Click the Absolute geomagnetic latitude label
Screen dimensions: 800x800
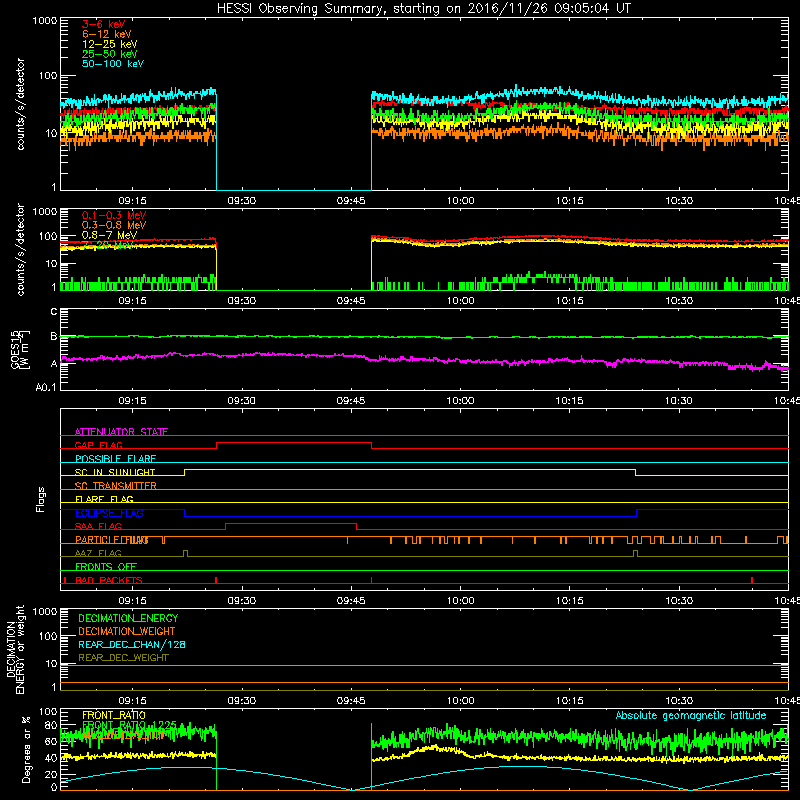pos(691,716)
